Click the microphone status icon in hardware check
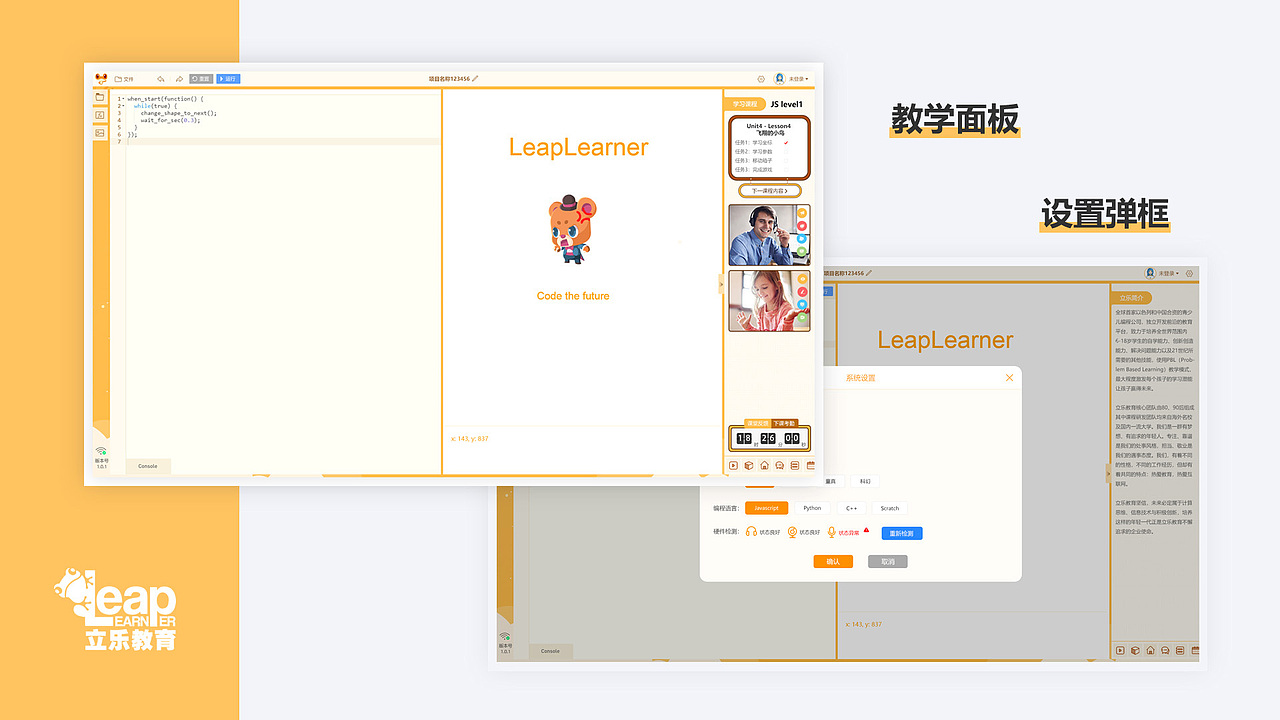Screen dimensions: 1280x720 pos(832,532)
